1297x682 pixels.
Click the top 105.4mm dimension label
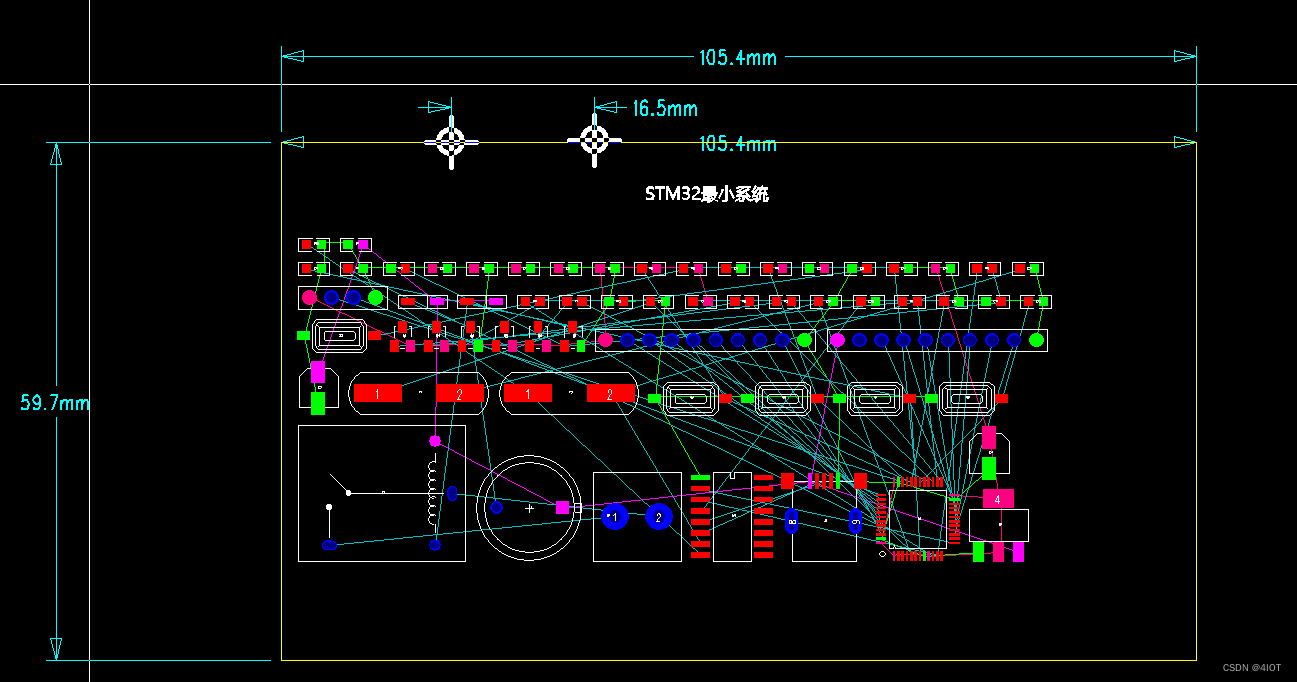[739, 57]
